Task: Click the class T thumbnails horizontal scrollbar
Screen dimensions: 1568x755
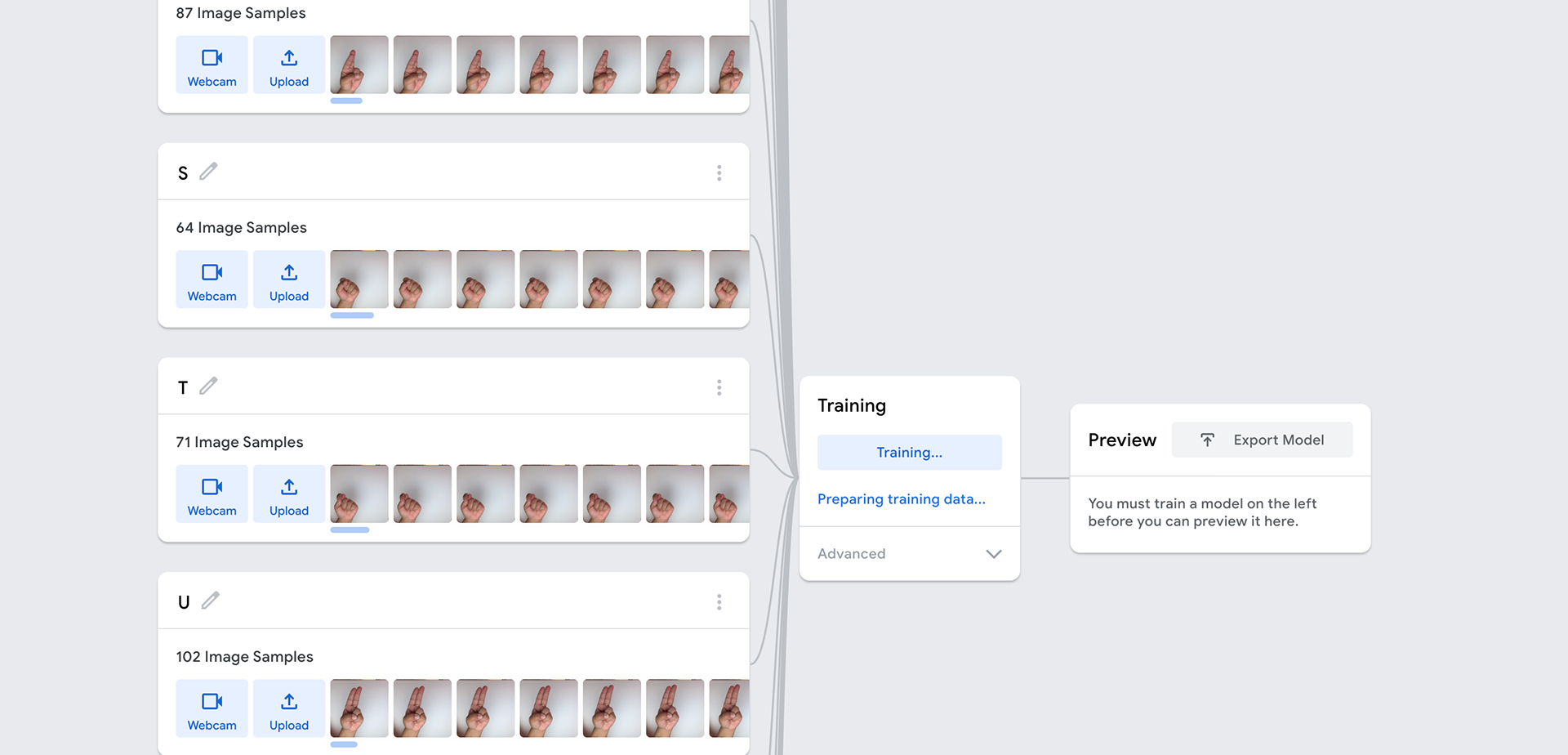Action: [x=350, y=530]
